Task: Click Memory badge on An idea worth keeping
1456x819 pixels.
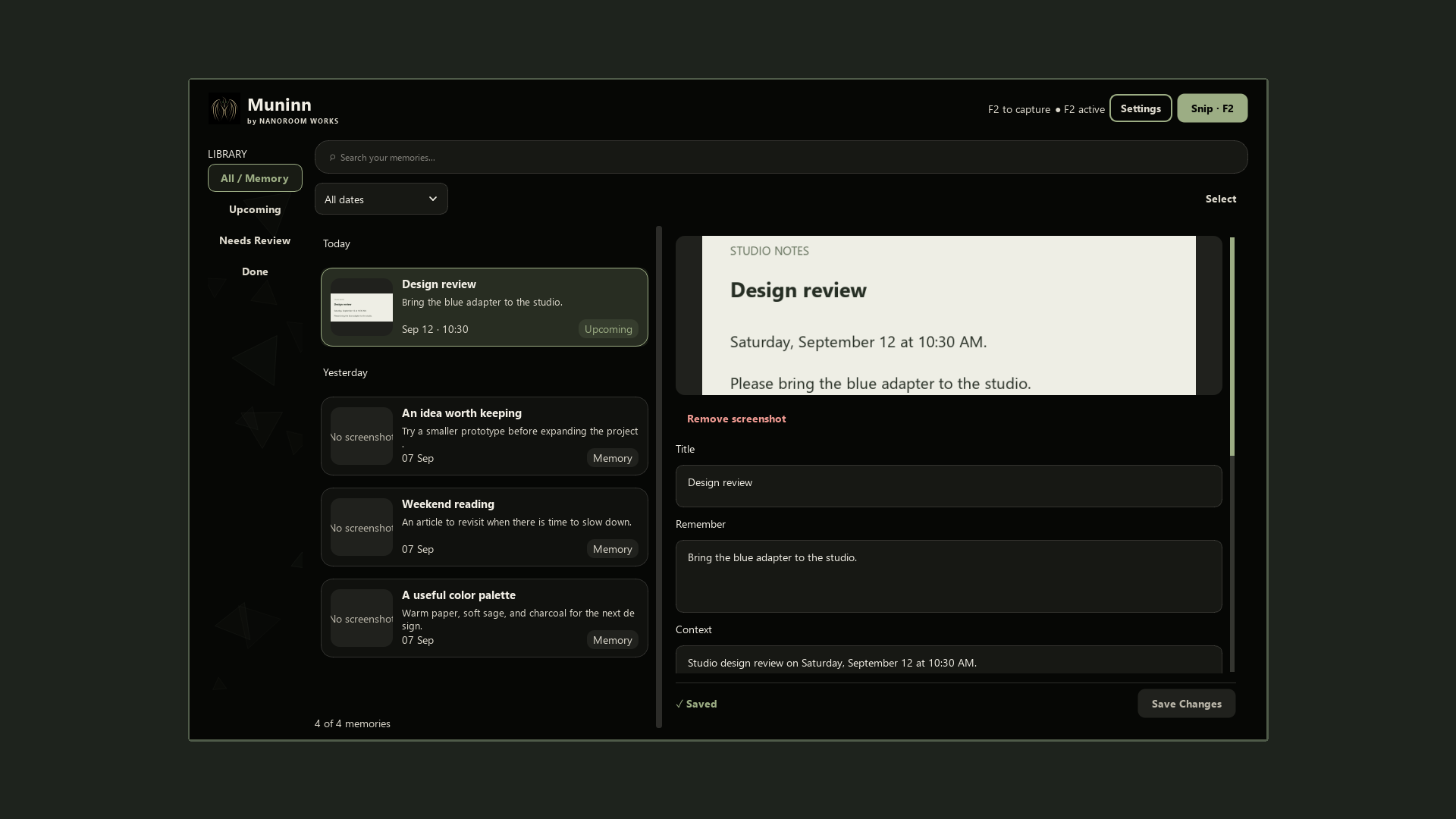Action: 612,458
